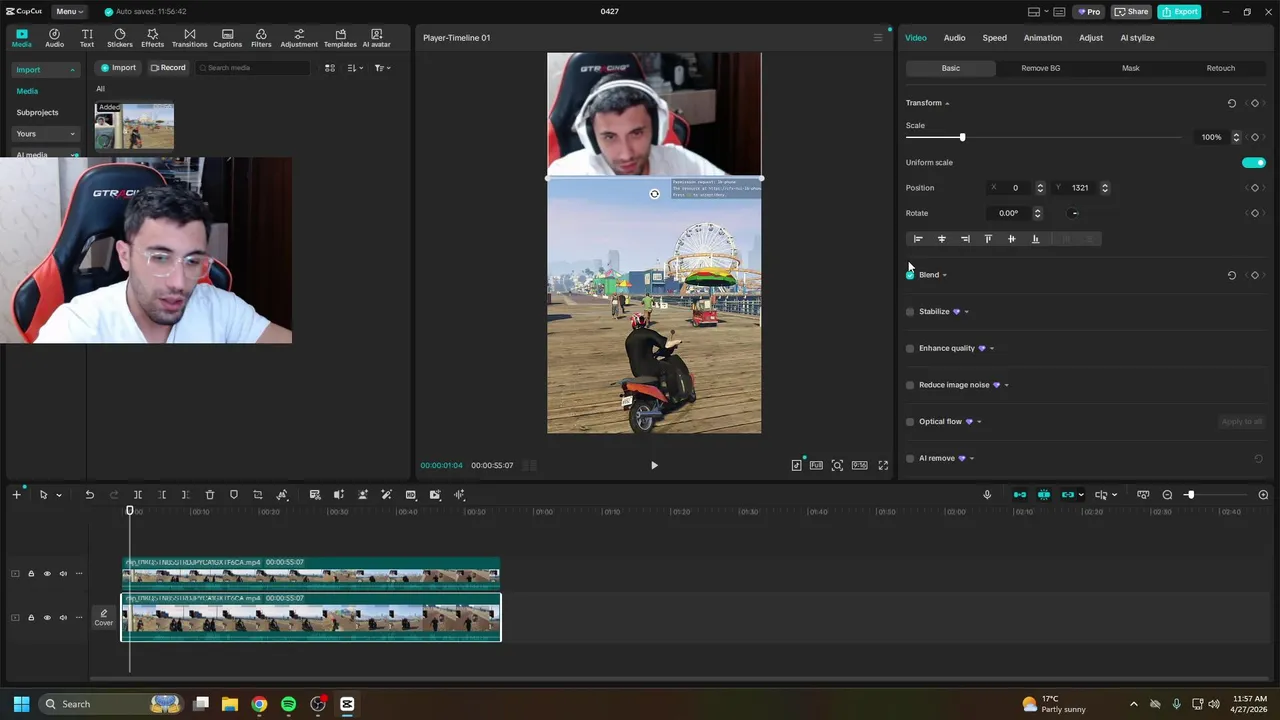
Task: Switch to the Audio properties tab
Action: 954,38
